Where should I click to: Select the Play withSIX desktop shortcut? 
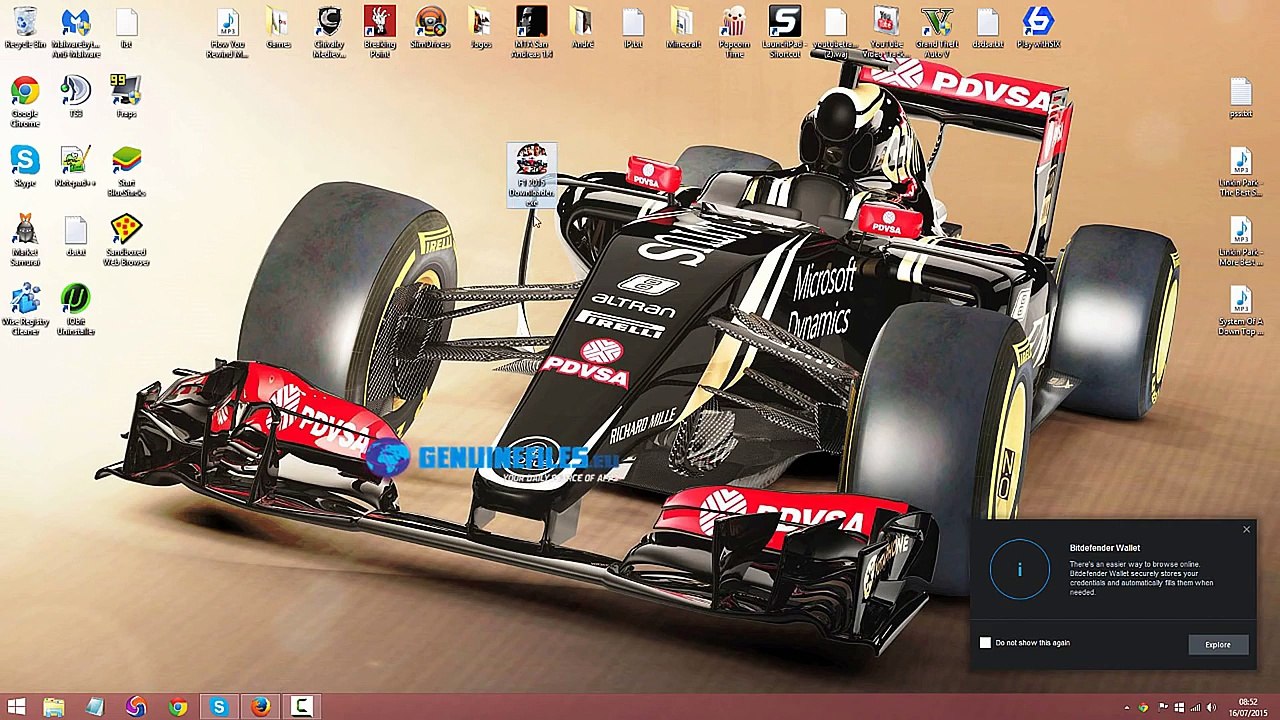coord(1038,27)
